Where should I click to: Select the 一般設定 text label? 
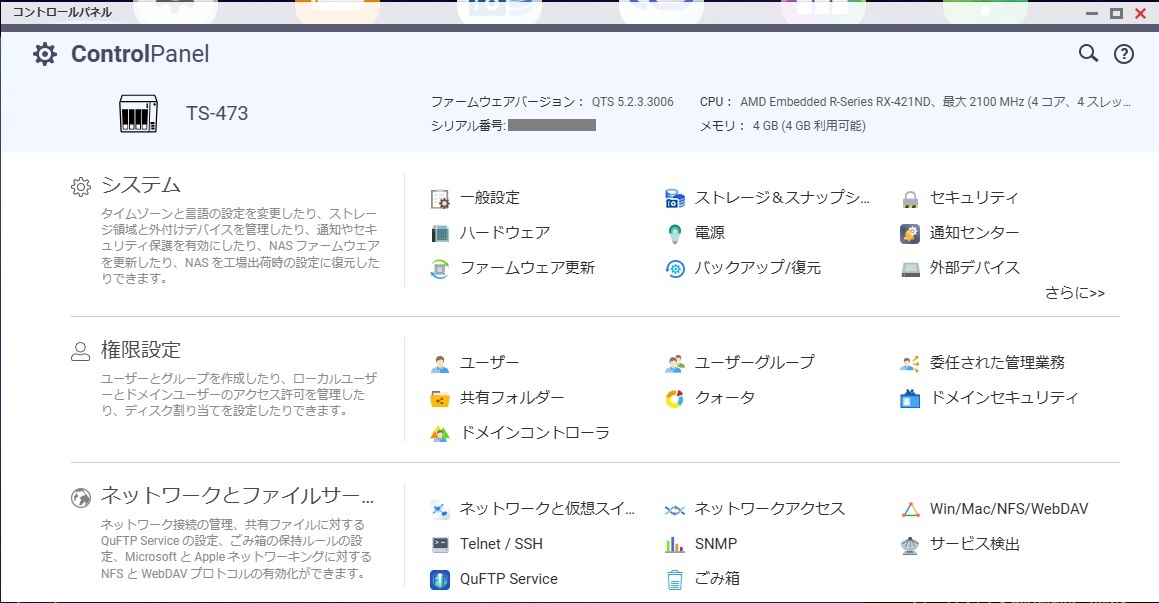[490, 198]
